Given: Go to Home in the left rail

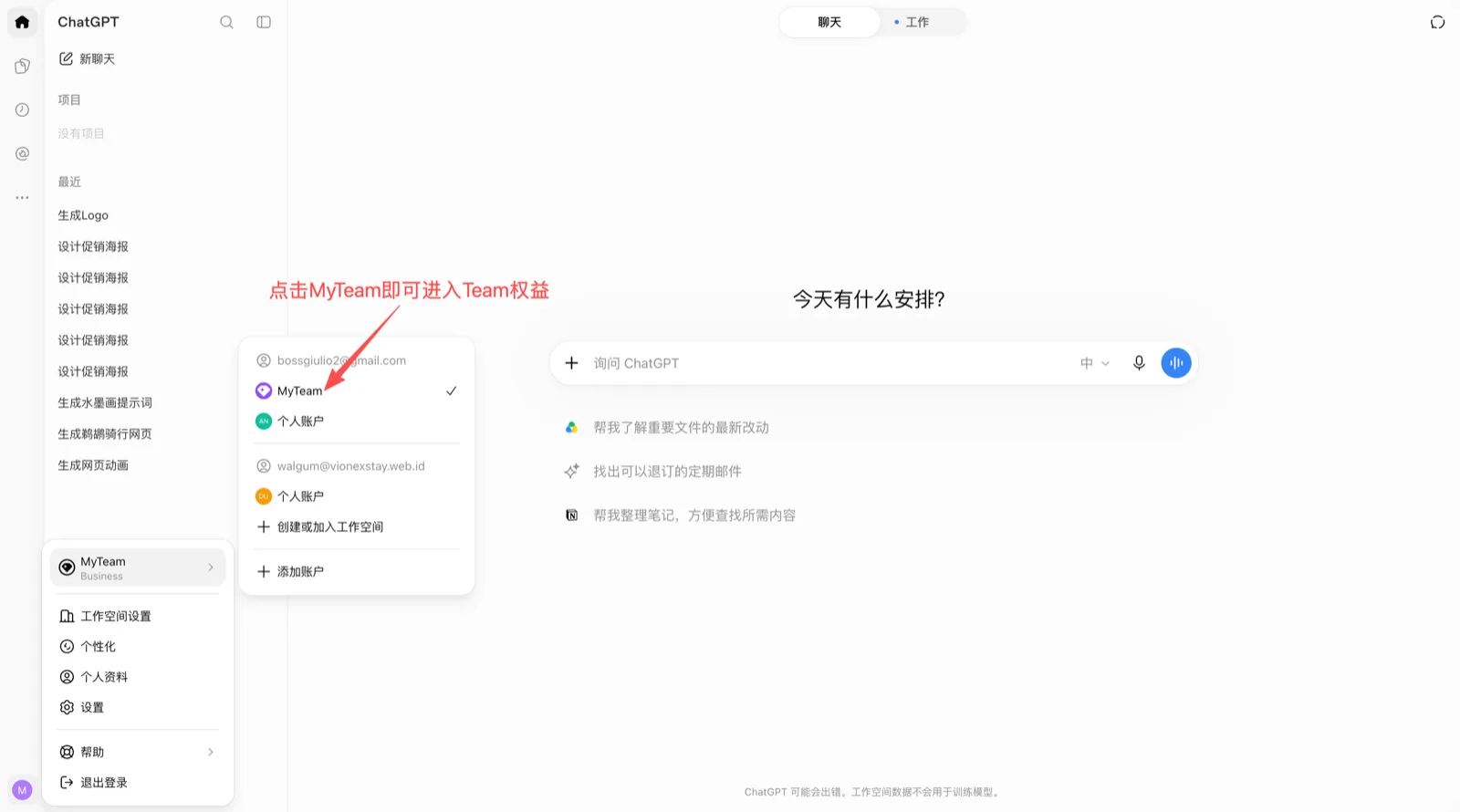Looking at the screenshot, I should click(x=22, y=22).
